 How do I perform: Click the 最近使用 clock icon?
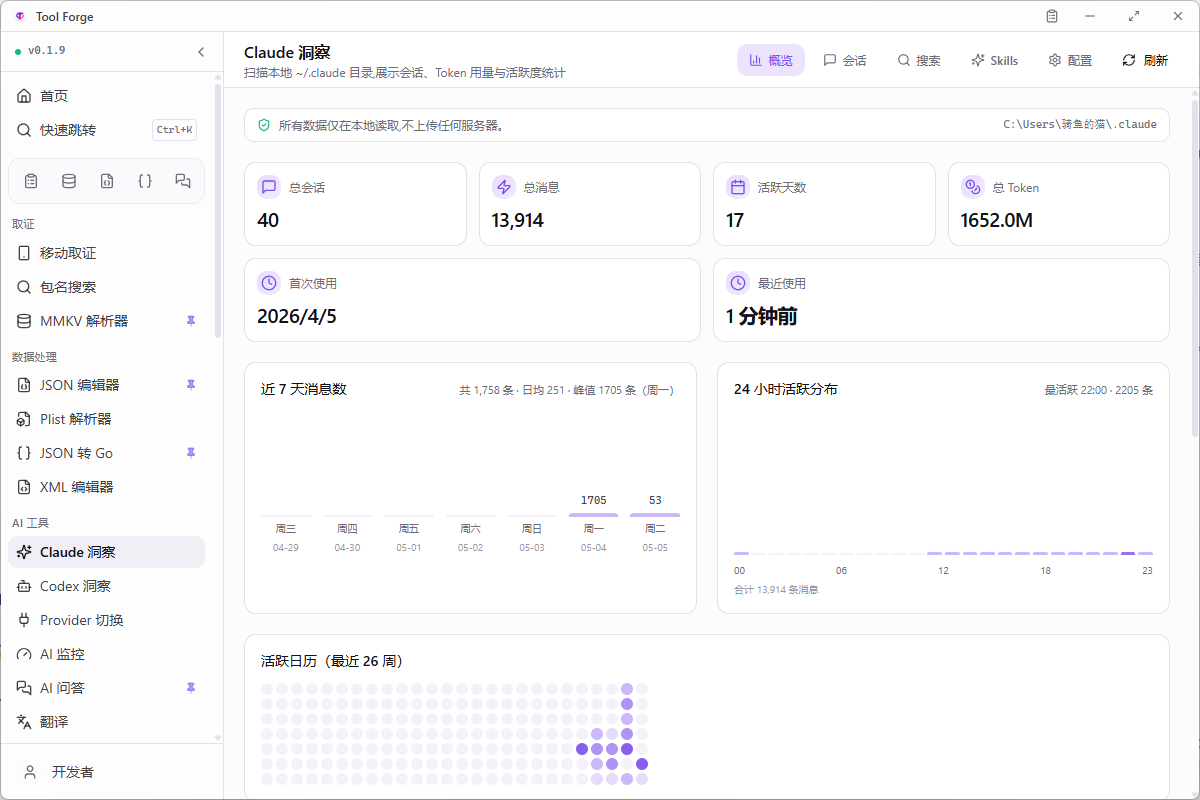point(738,283)
